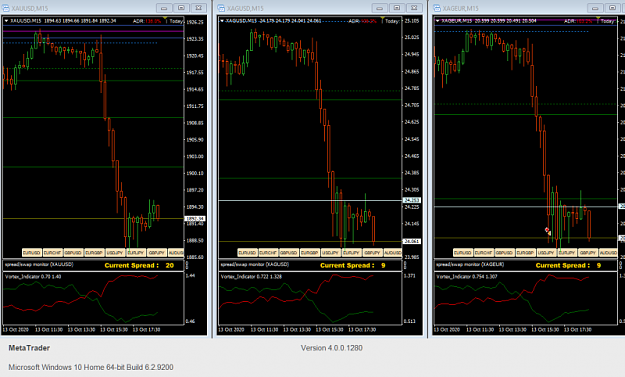Click EURCHF button in XAUUSD chart
The image size is (625, 377).
point(53,253)
